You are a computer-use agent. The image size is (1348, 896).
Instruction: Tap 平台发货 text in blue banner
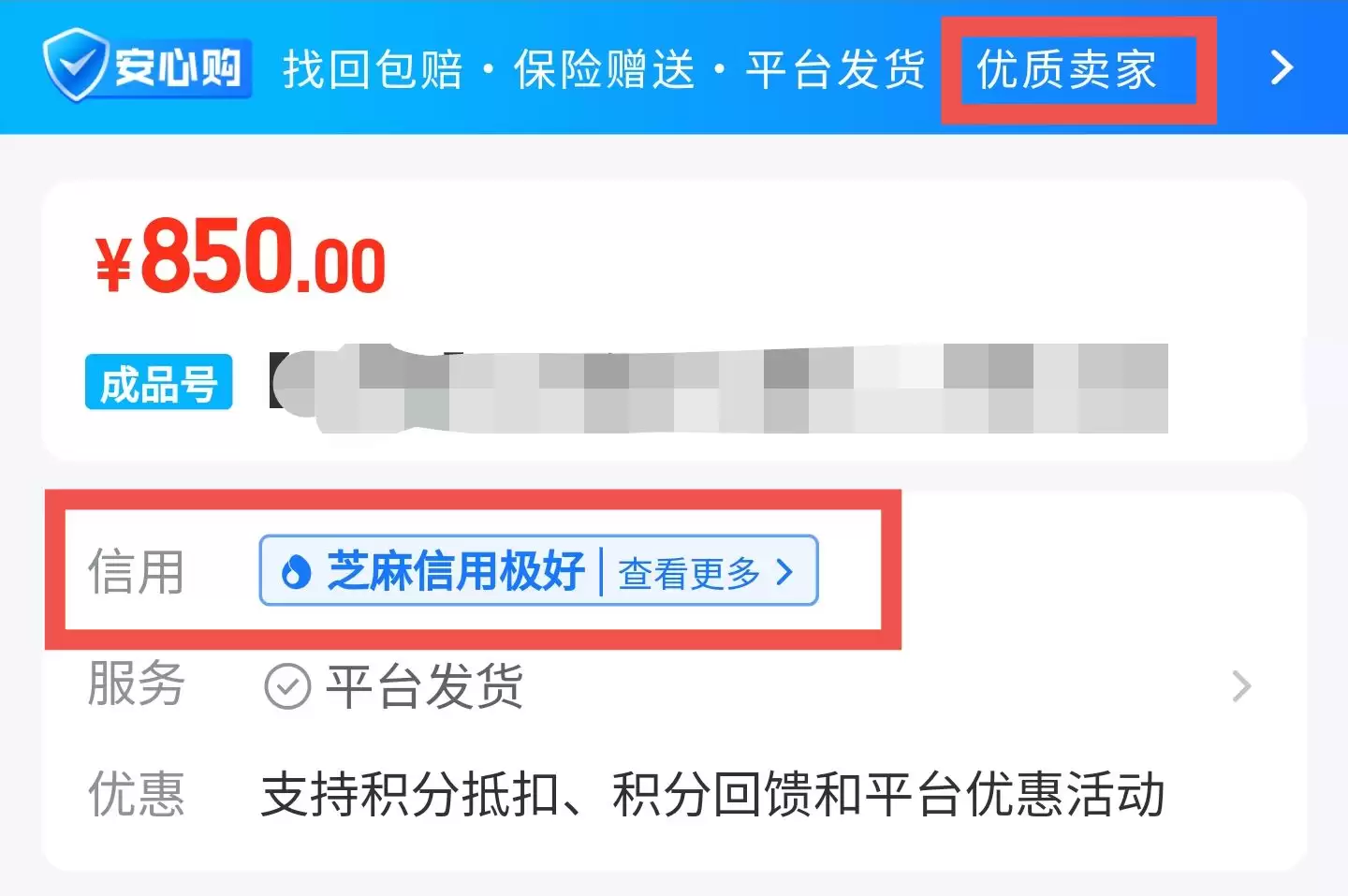point(836,70)
